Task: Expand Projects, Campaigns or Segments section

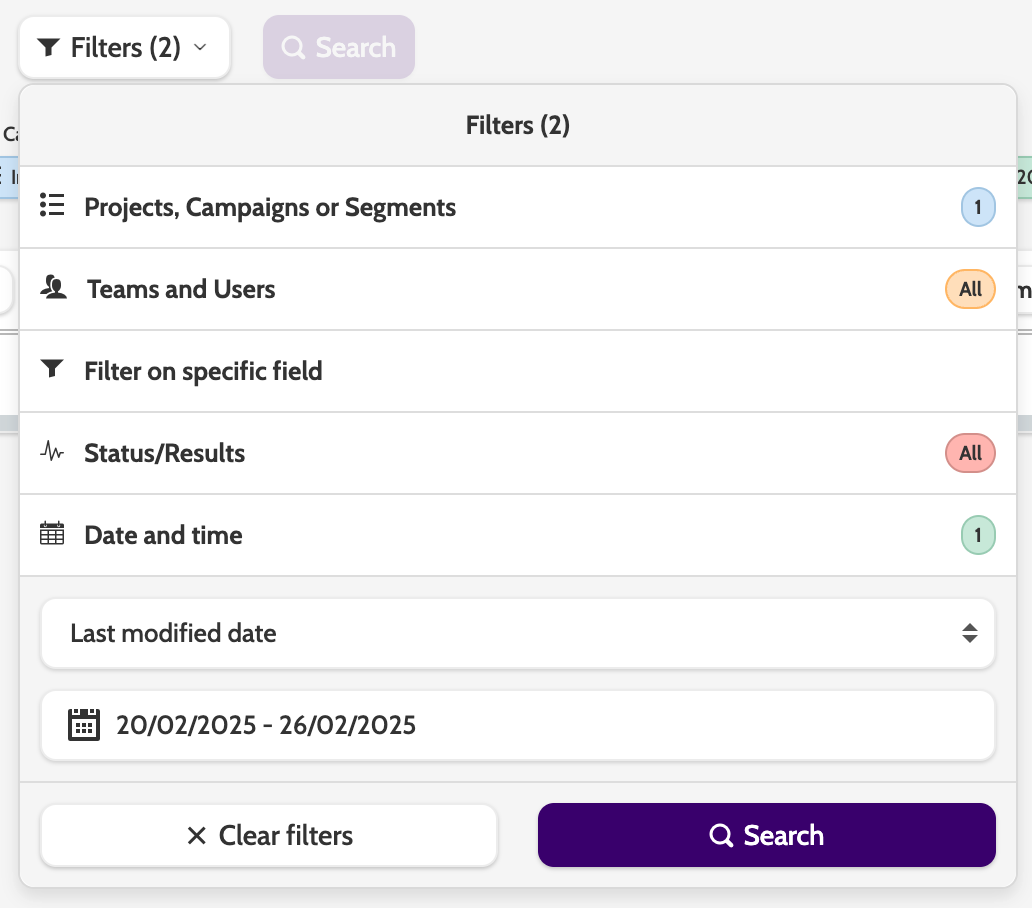Action: [270, 207]
